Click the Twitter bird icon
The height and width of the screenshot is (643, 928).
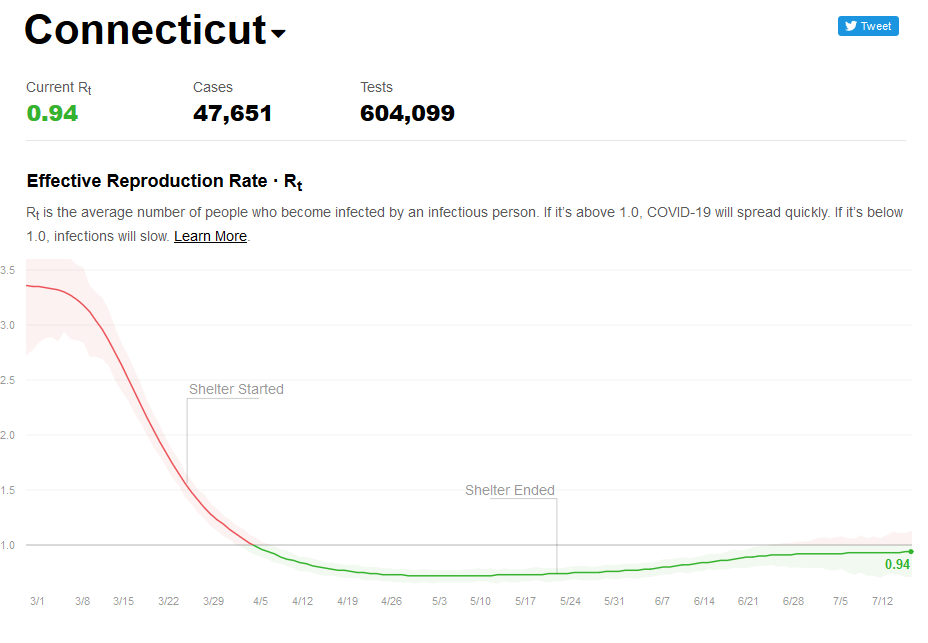[850, 26]
